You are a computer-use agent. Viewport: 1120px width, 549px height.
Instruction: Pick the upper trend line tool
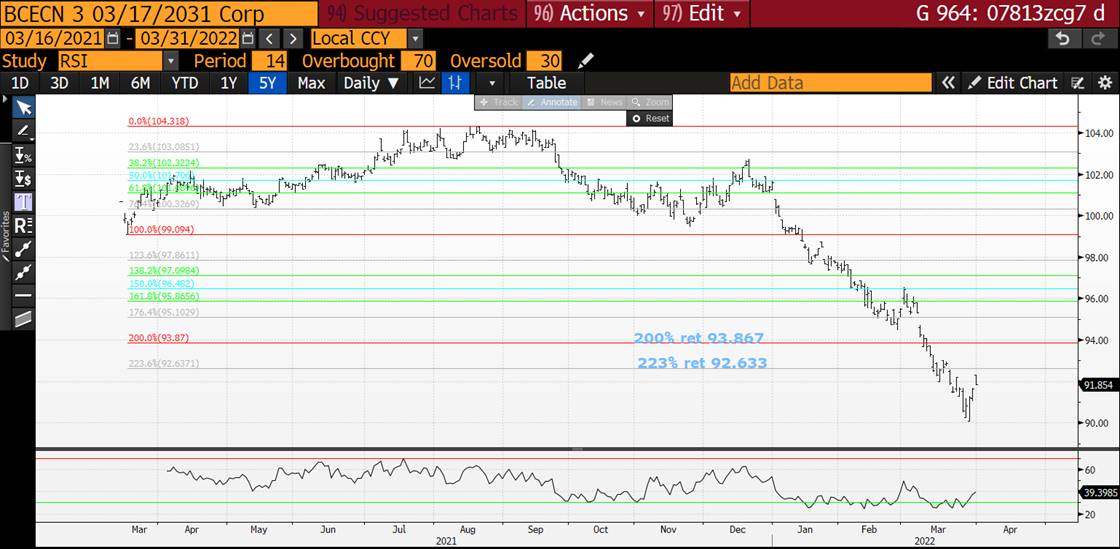[x=24, y=248]
